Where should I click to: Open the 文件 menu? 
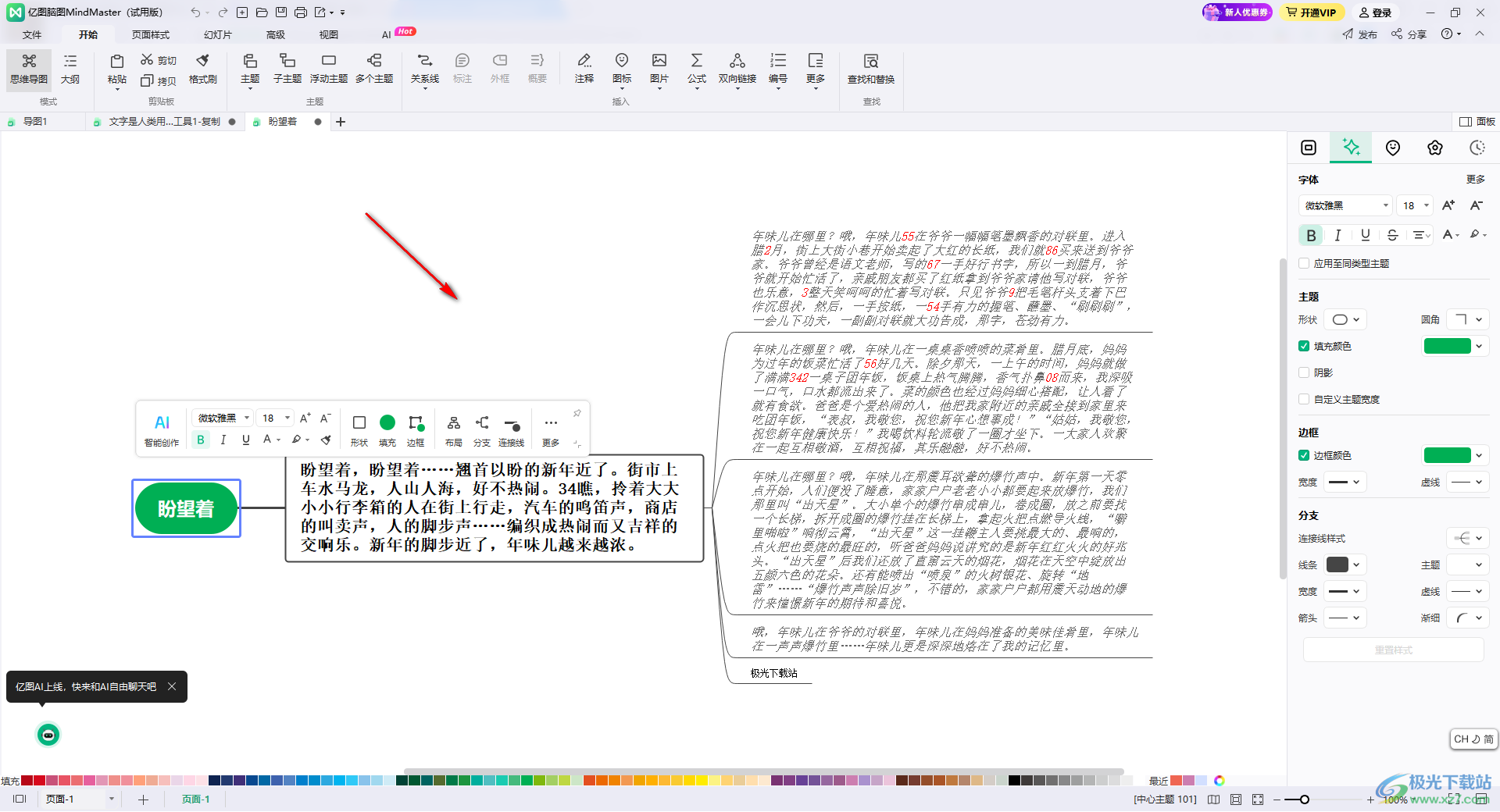point(32,34)
